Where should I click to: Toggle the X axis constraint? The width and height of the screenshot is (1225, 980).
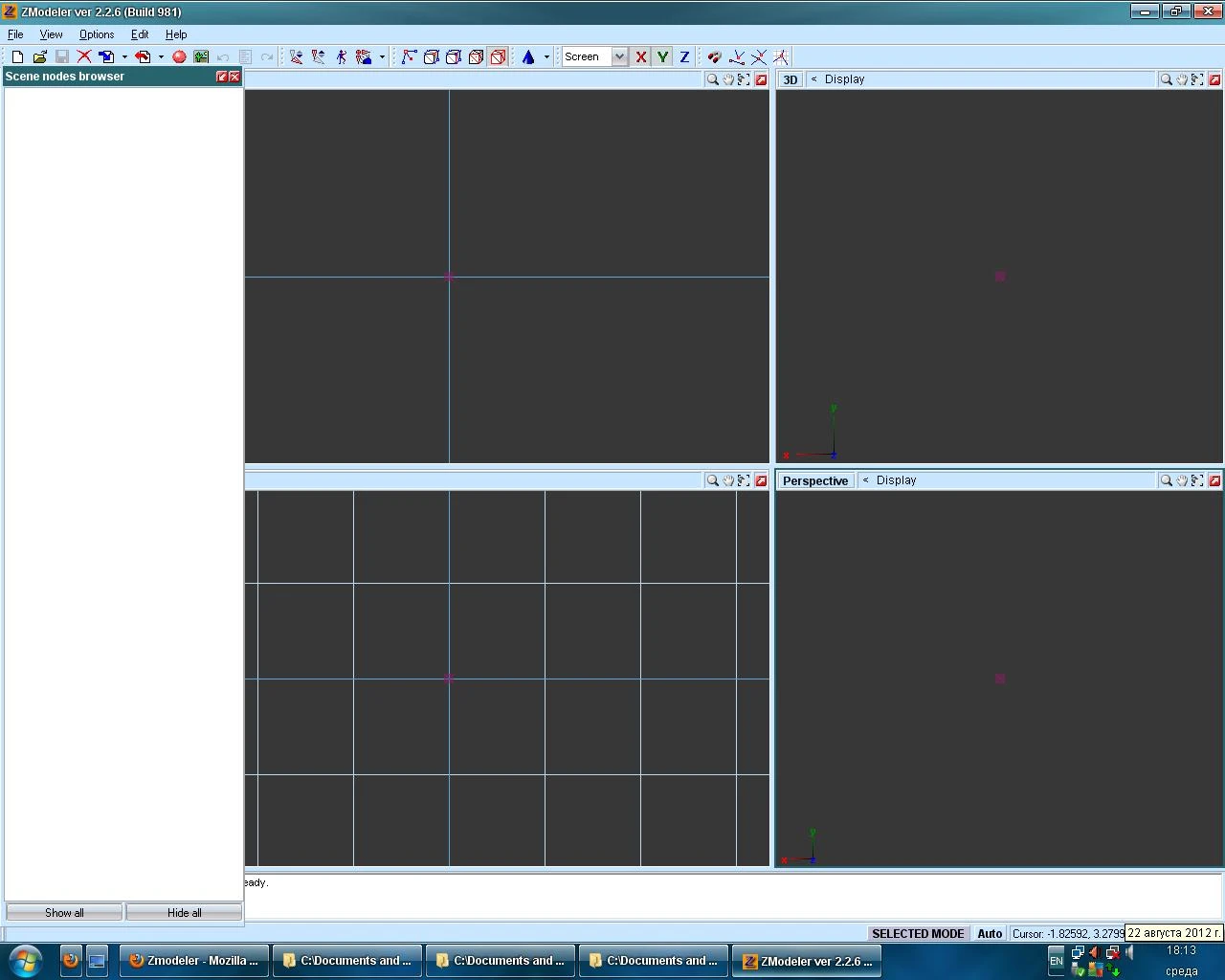click(x=641, y=56)
